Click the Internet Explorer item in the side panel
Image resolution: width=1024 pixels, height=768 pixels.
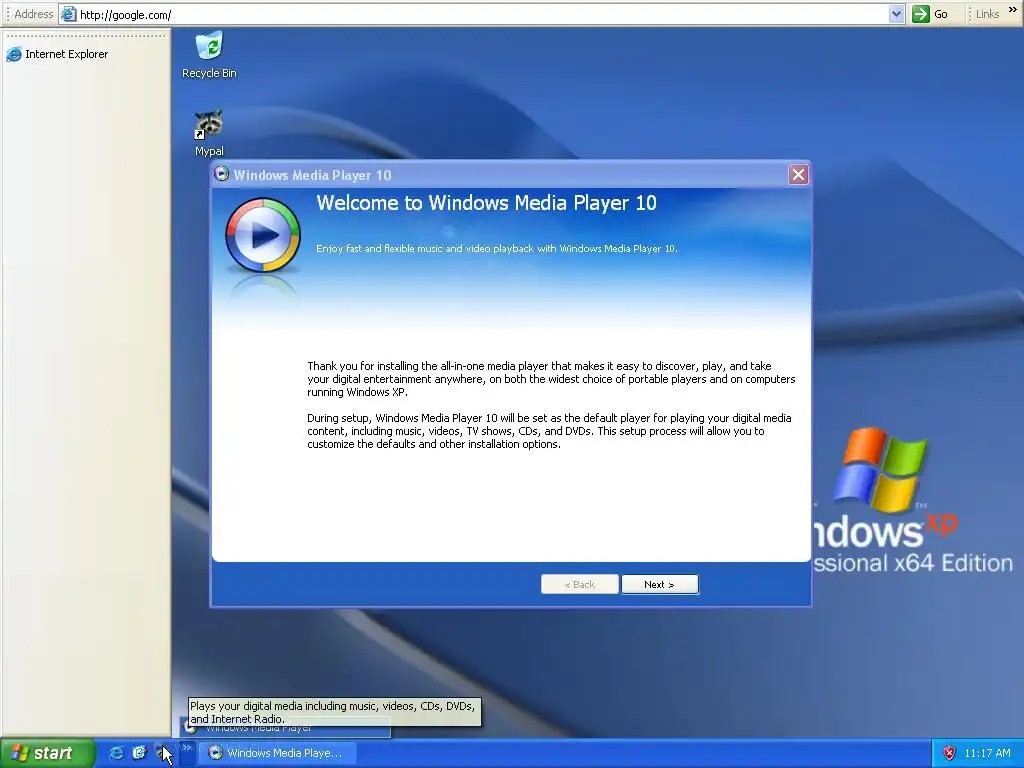pos(57,54)
